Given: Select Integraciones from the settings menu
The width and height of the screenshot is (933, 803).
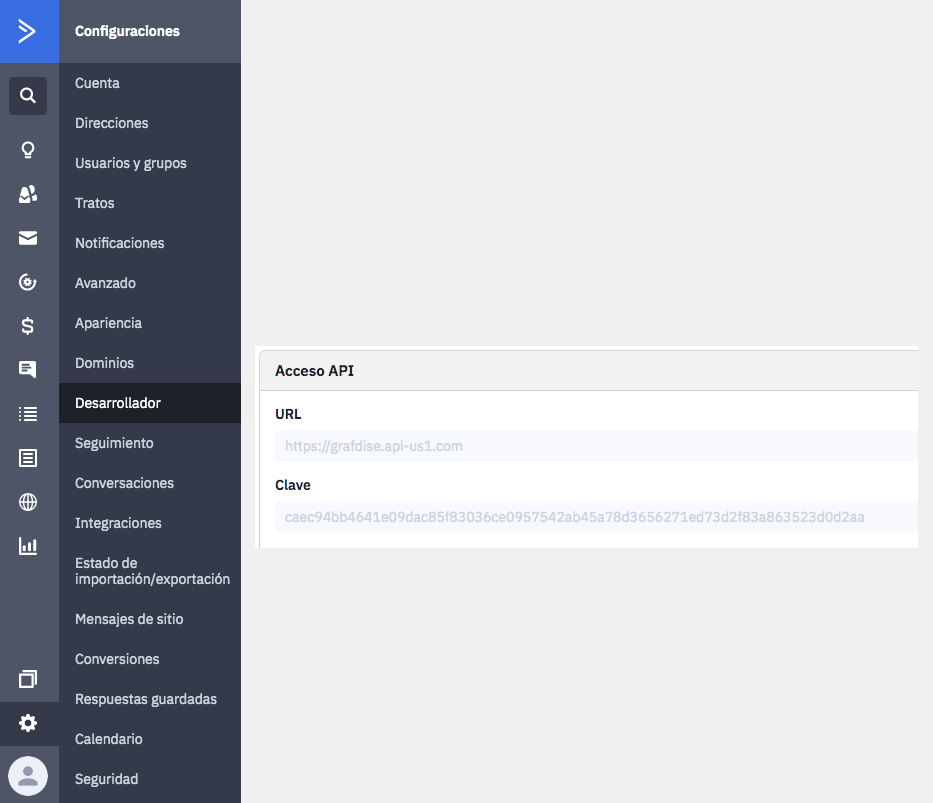Looking at the screenshot, I should pos(118,523).
